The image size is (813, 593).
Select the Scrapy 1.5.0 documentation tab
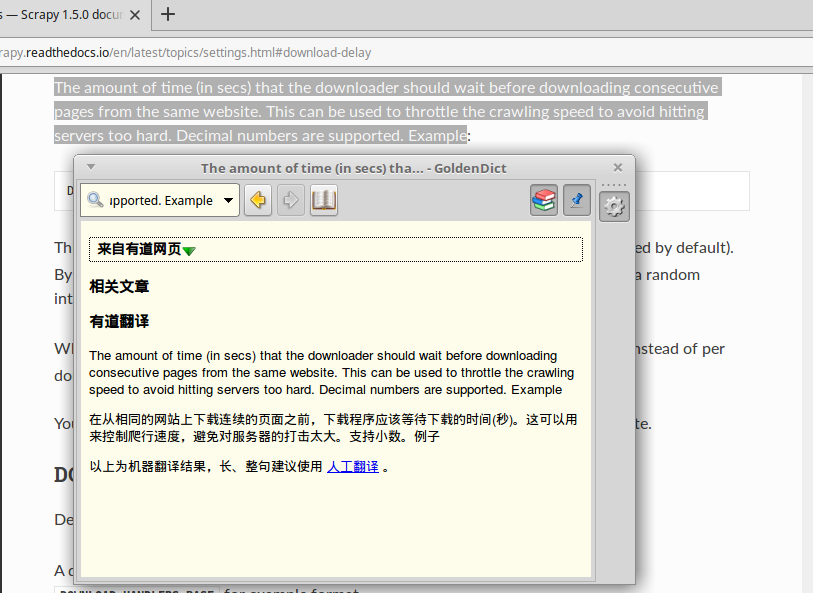[x=61, y=15]
